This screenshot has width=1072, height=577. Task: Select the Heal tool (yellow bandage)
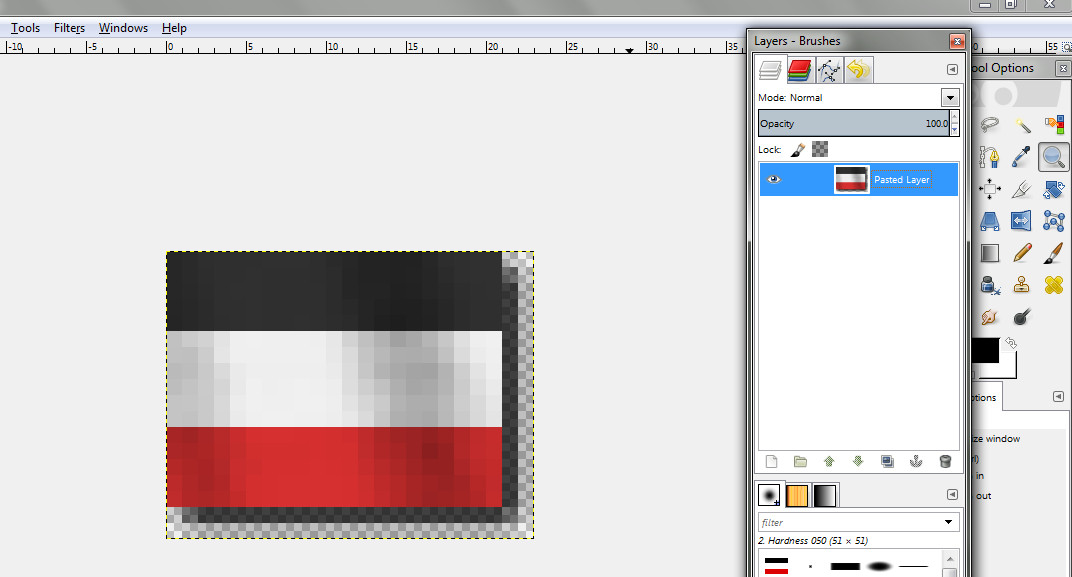1053,285
